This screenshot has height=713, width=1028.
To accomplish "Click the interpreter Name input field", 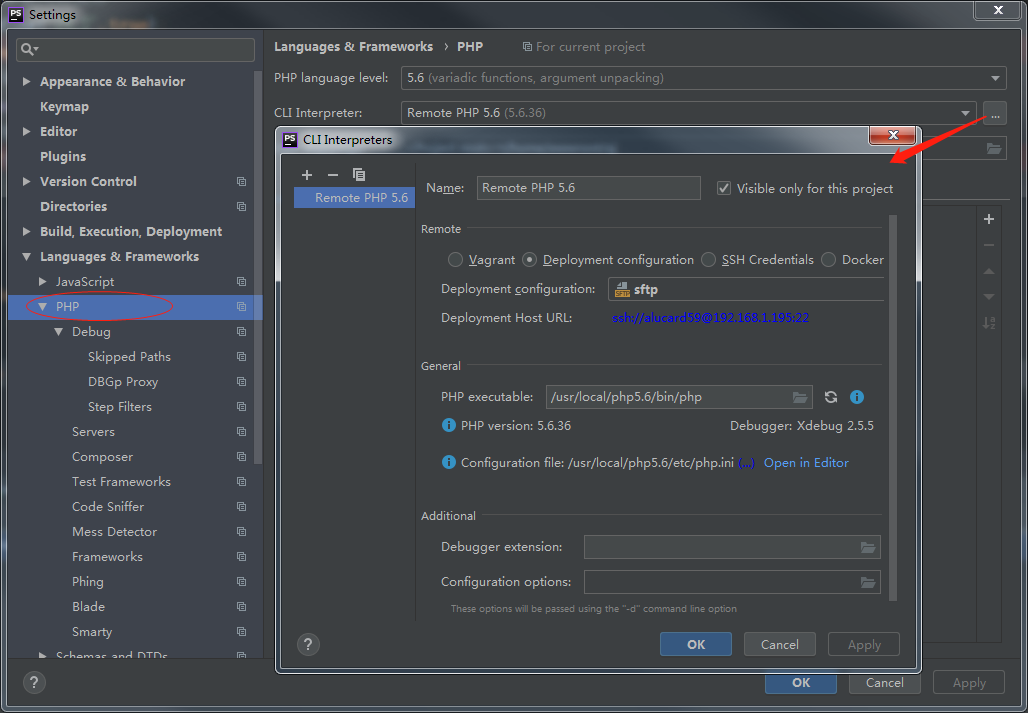I will 588,188.
